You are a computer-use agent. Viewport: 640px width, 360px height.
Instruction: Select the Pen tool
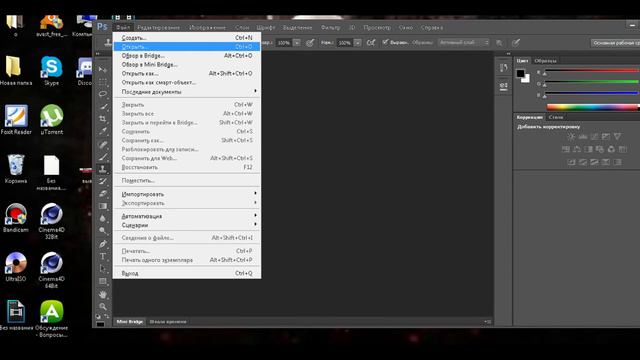tap(102, 244)
